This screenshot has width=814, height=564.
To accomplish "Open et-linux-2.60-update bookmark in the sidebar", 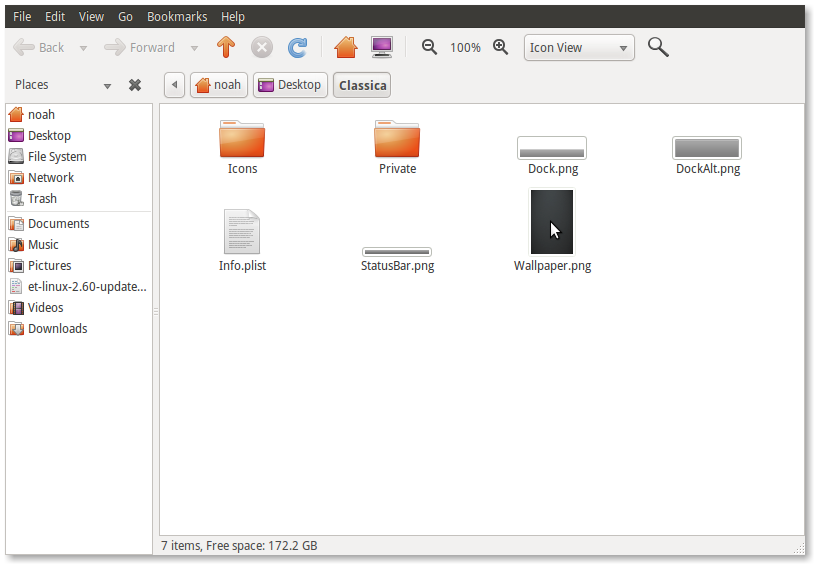I will 79,287.
